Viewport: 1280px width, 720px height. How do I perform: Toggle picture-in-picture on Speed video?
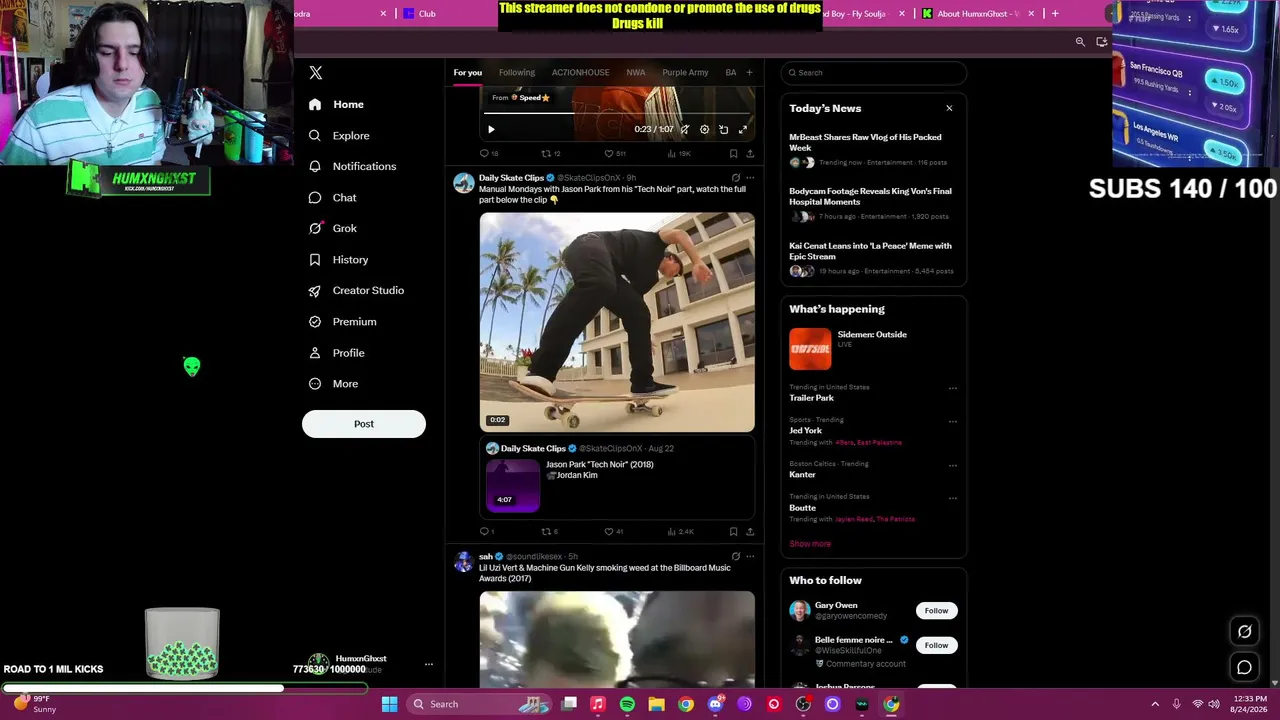pos(724,129)
